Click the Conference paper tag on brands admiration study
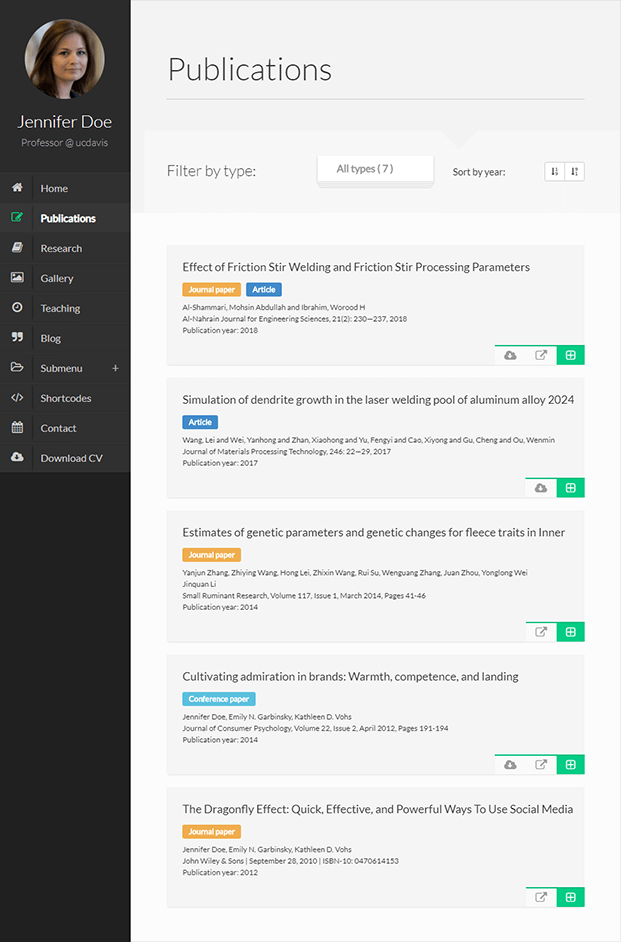This screenshot has width=621, height=942. click(x=218, y=699)
